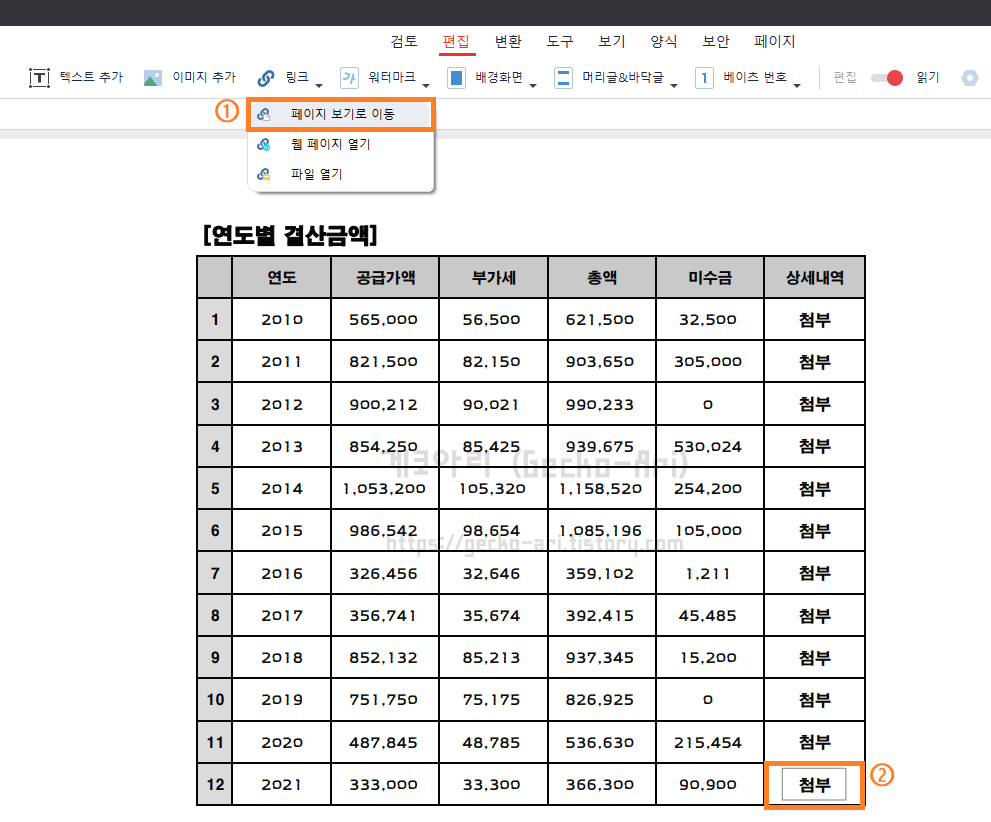This screenshot has width=991, height=822.
Task: Click the 총액 column header
Action: tap(602, 277)
